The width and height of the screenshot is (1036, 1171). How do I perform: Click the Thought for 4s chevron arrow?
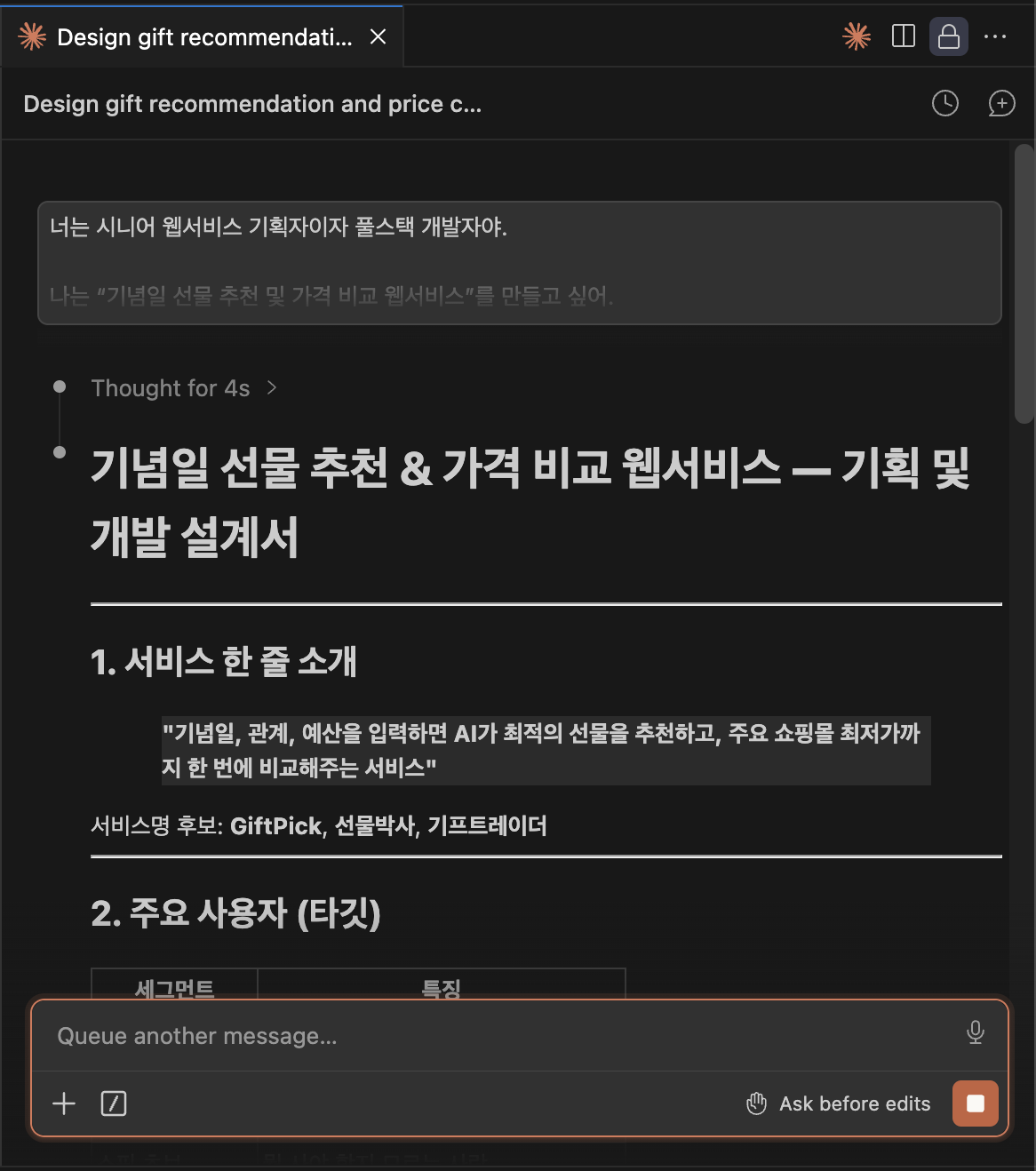tap(272, 388)
